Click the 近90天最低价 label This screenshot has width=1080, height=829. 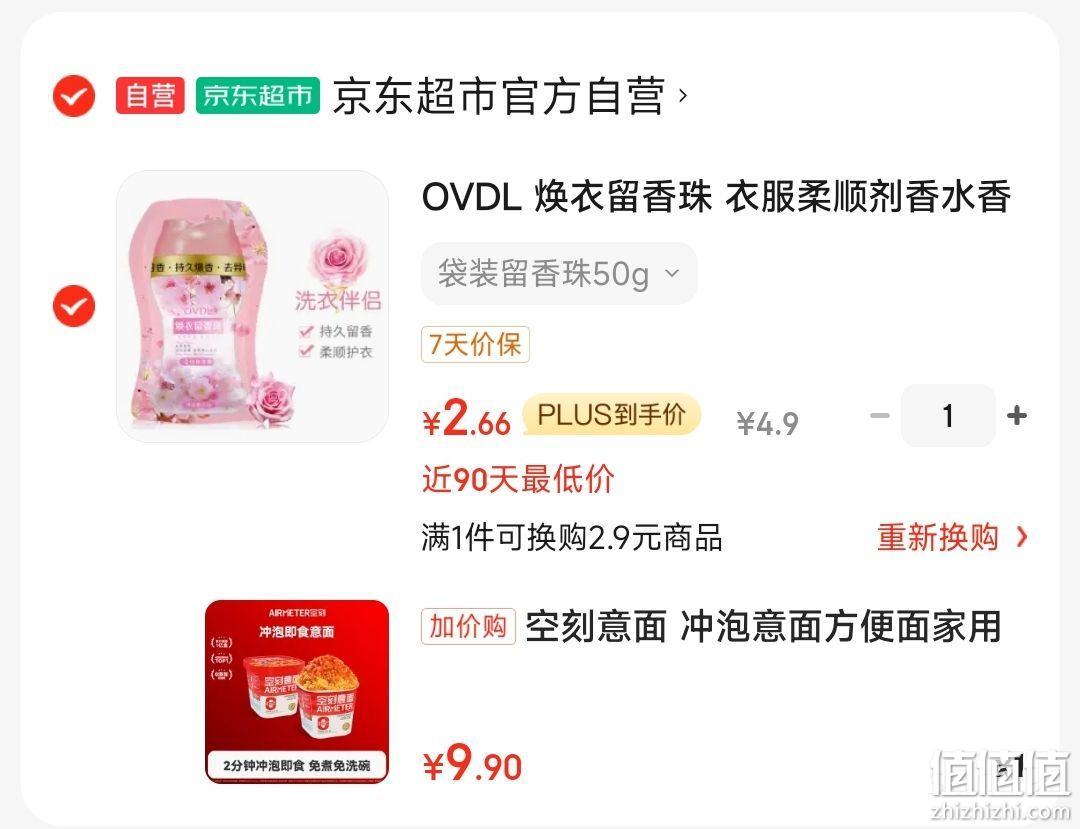point(518,479)
